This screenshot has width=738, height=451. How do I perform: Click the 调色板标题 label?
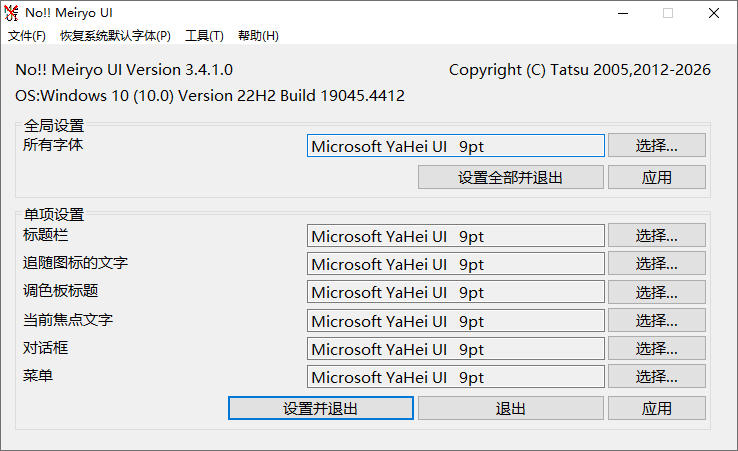tap(61, 290)
